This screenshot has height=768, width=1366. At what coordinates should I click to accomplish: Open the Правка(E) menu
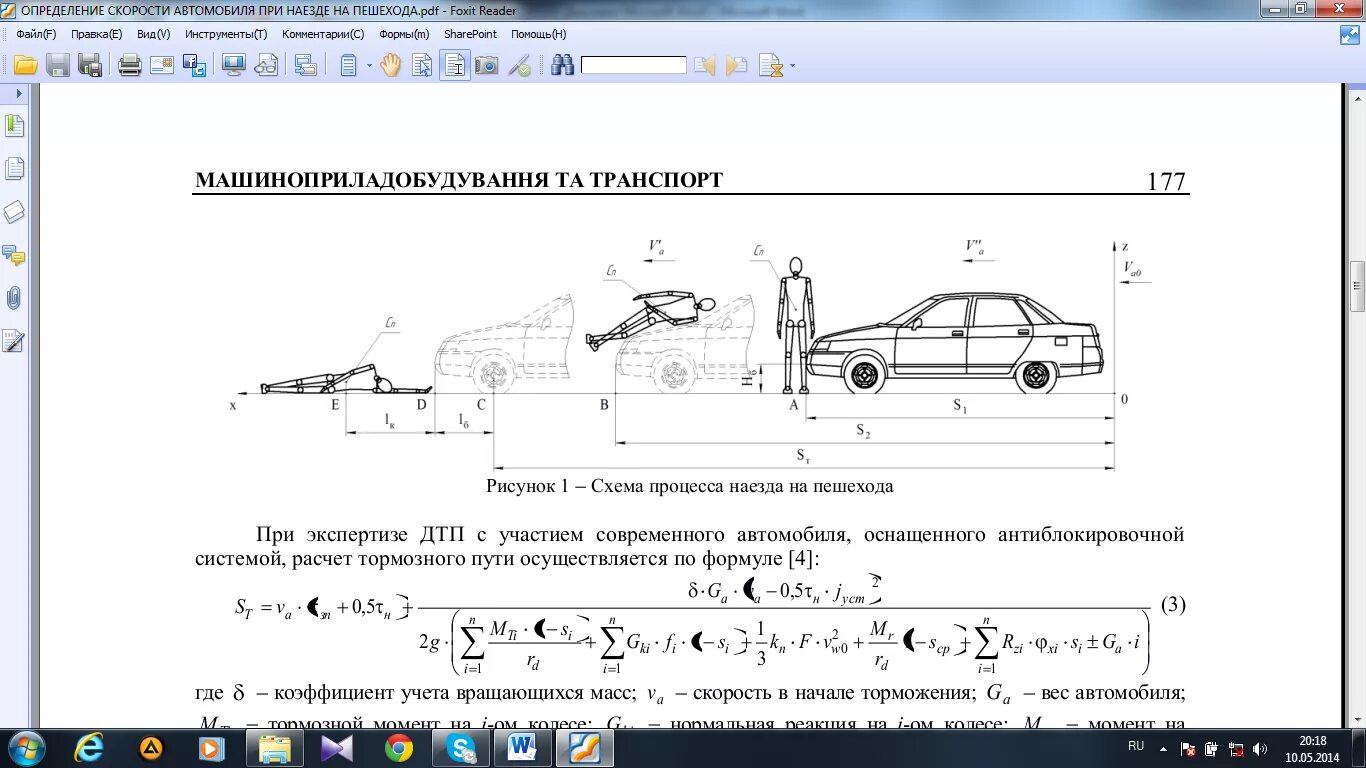pyautogui.click(x=97, y=33)
